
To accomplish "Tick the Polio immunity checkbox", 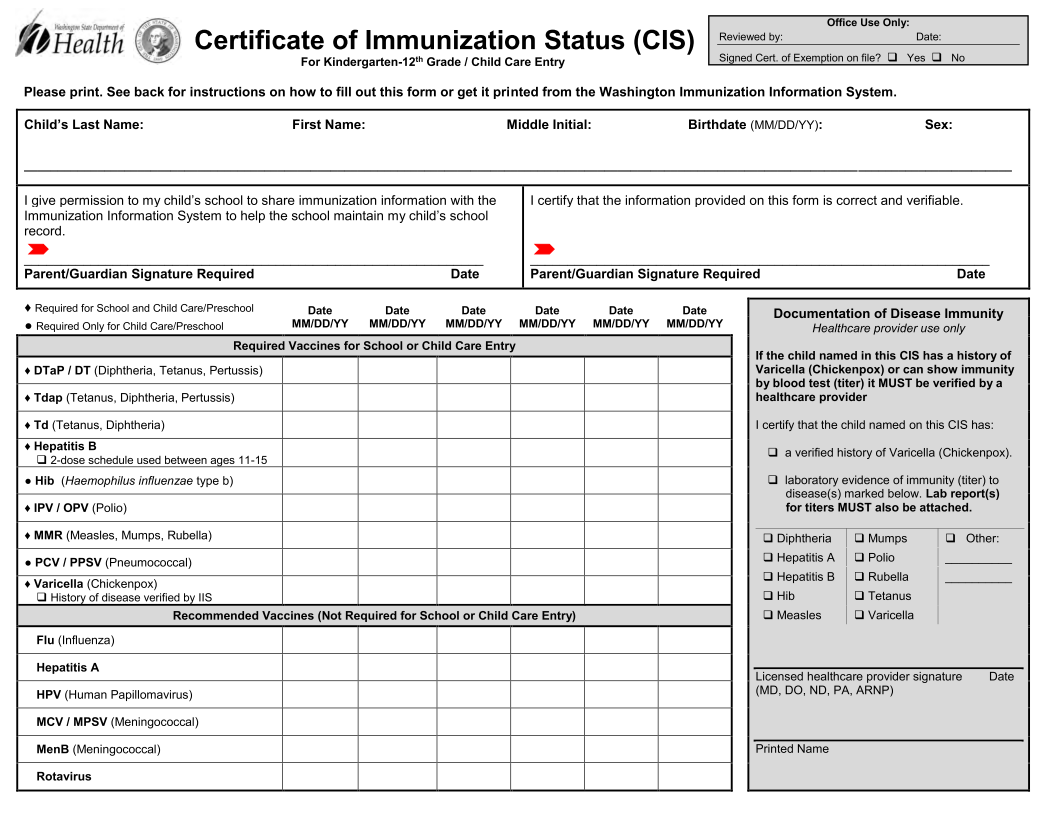I will pos(859,557).
